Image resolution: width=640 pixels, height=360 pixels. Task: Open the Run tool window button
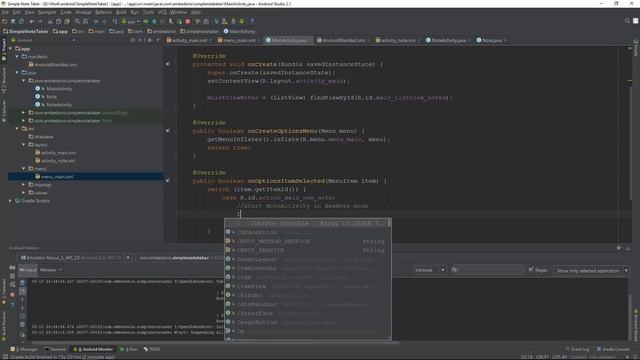129,349
